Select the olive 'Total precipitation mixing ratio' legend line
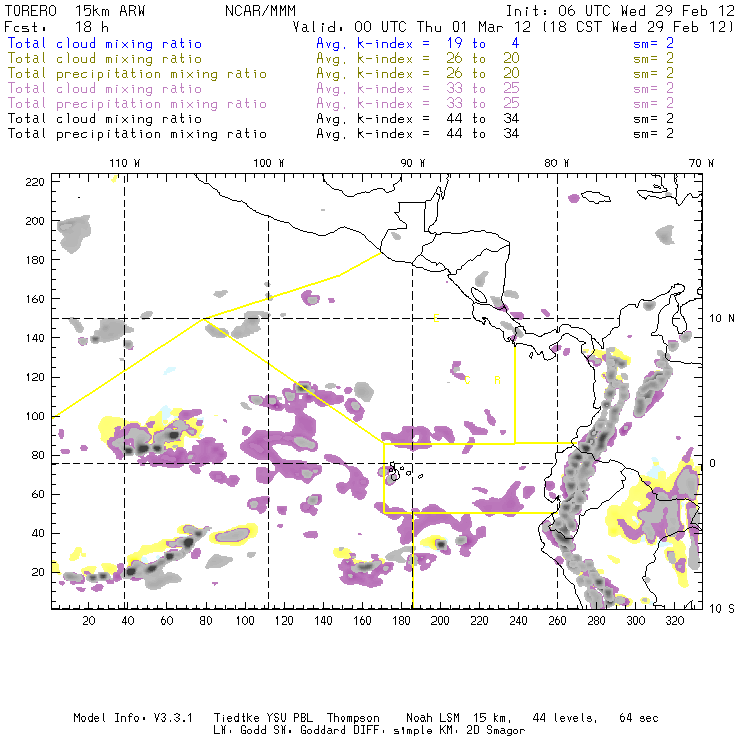 [x=137, y=74]
